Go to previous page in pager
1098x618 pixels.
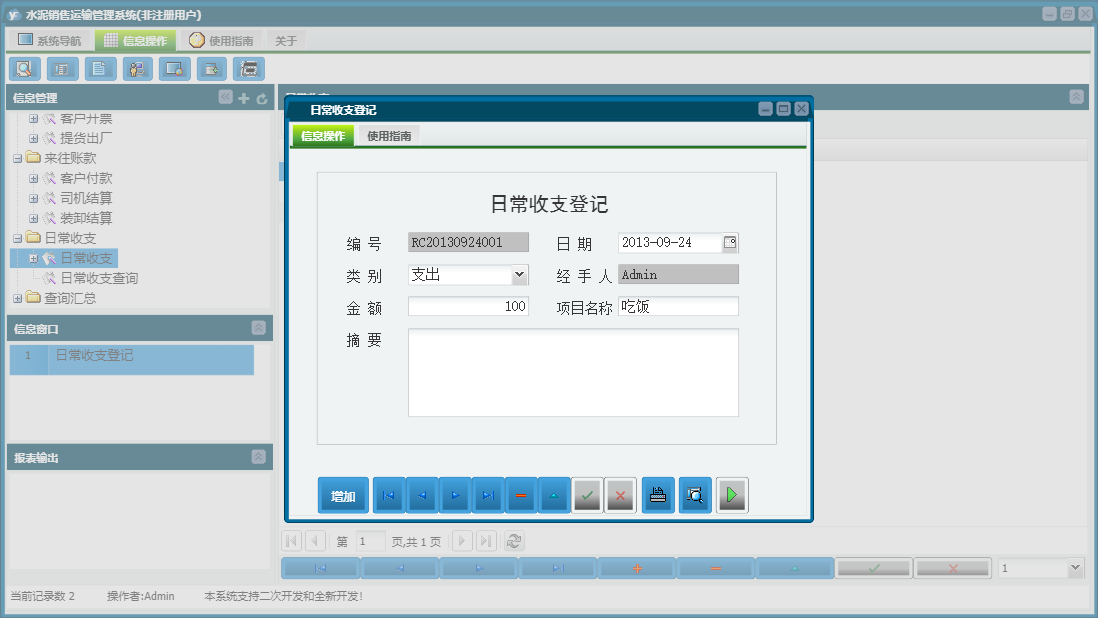[315, 541]
